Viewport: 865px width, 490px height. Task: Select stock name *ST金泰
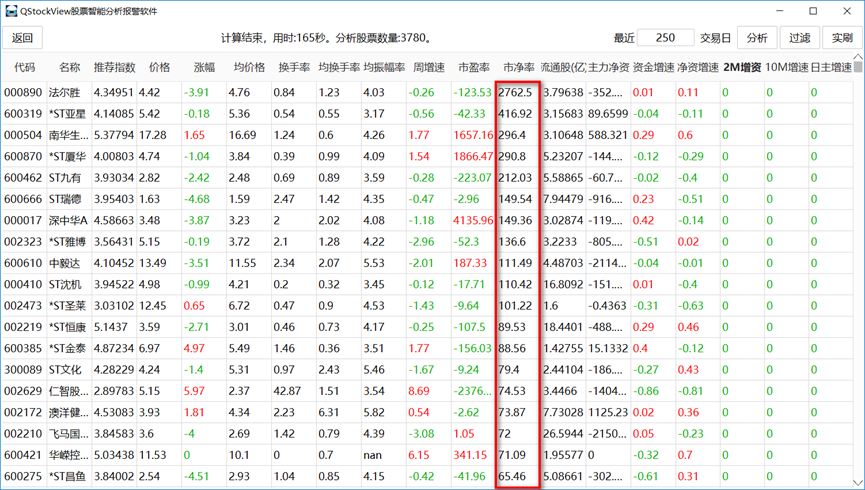(67, 349)
